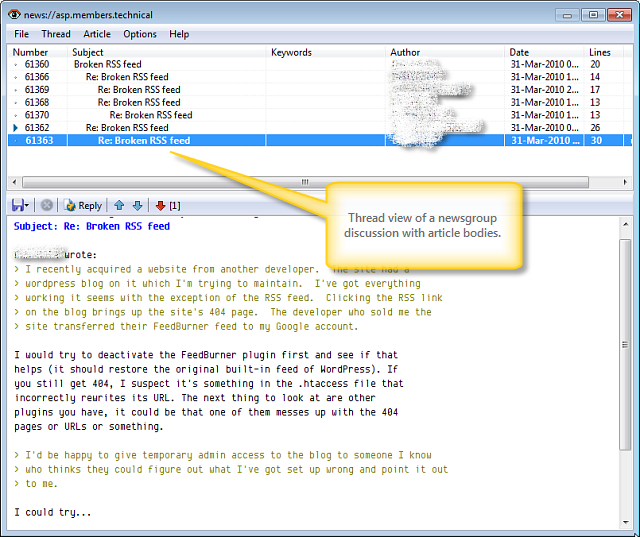
Task: Click the article list horizontal scrollbar thumb
Action: (x=305, y=182)
